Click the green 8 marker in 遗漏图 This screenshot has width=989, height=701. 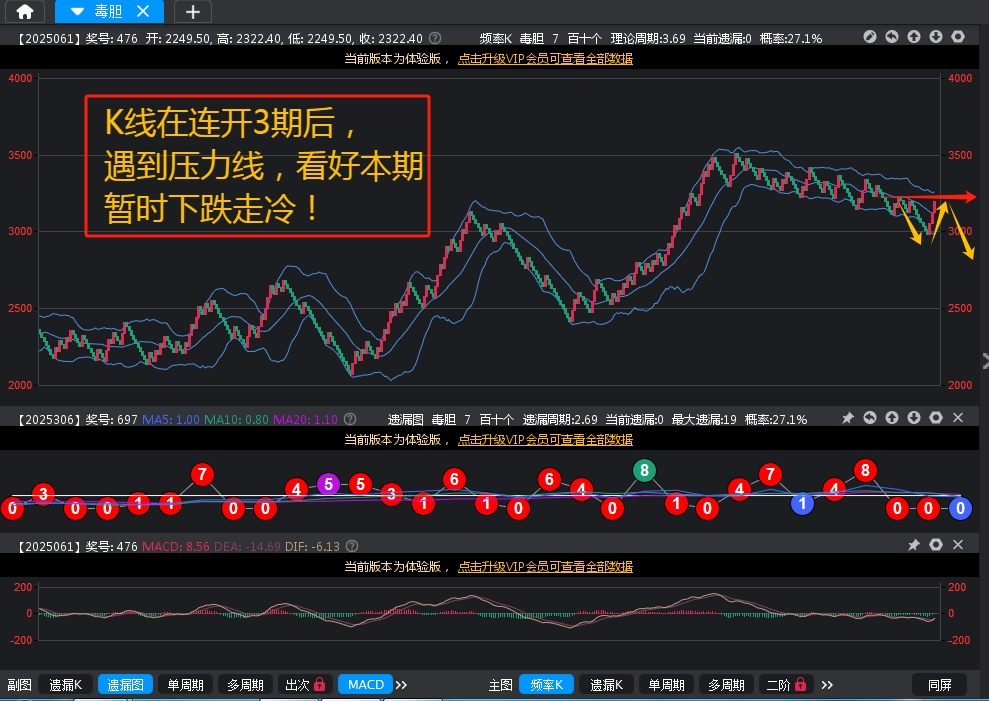[644, 470]
